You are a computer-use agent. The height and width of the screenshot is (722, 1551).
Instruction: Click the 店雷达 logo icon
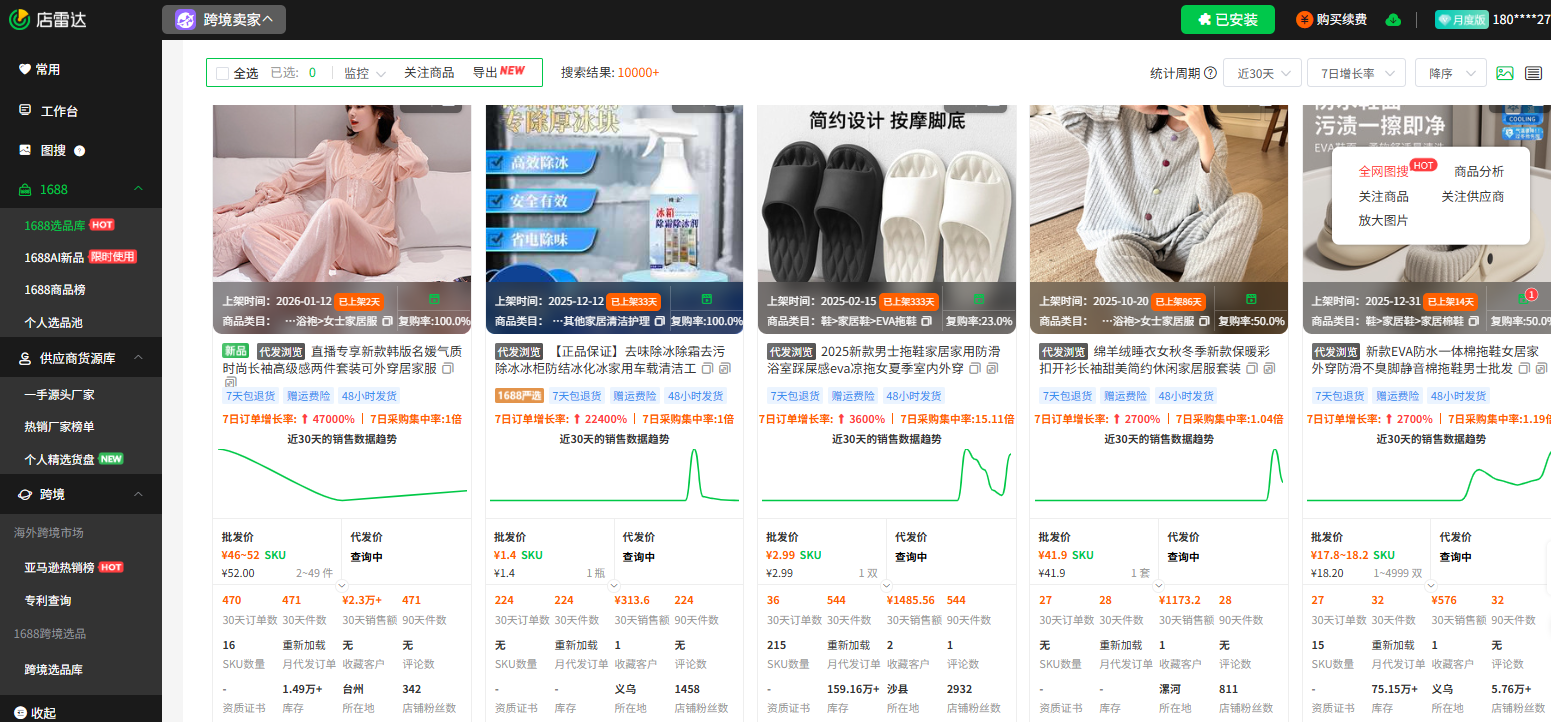18,18
